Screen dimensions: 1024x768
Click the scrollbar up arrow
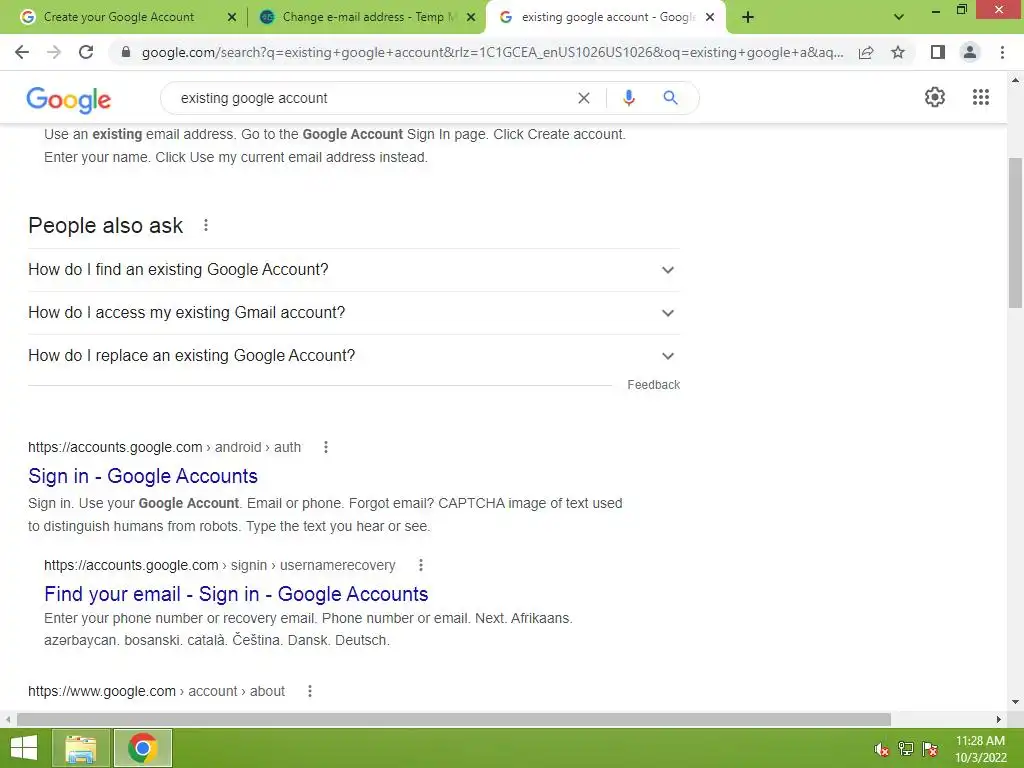click(1015, 80)
